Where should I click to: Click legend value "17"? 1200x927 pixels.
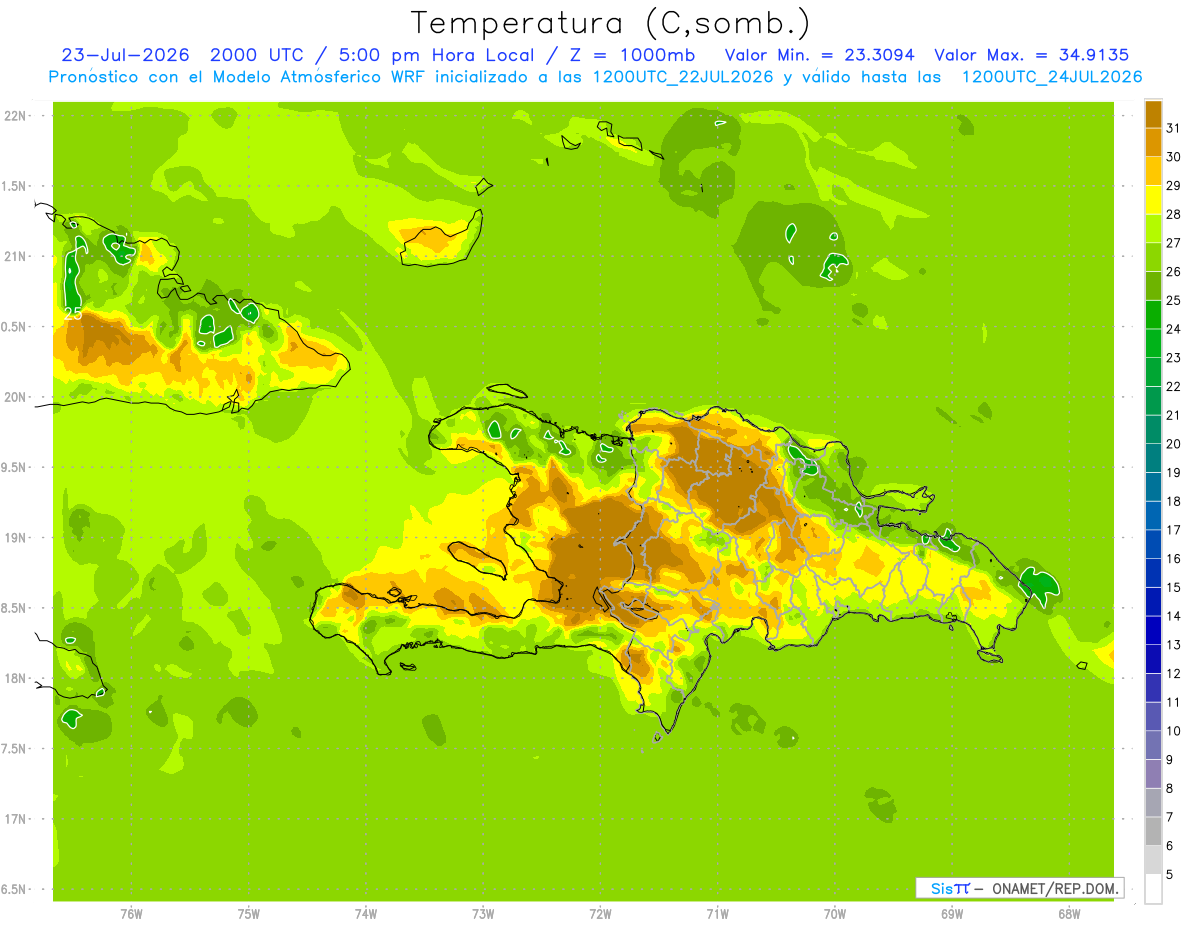pyautogui.click(x=1174, y=530)
